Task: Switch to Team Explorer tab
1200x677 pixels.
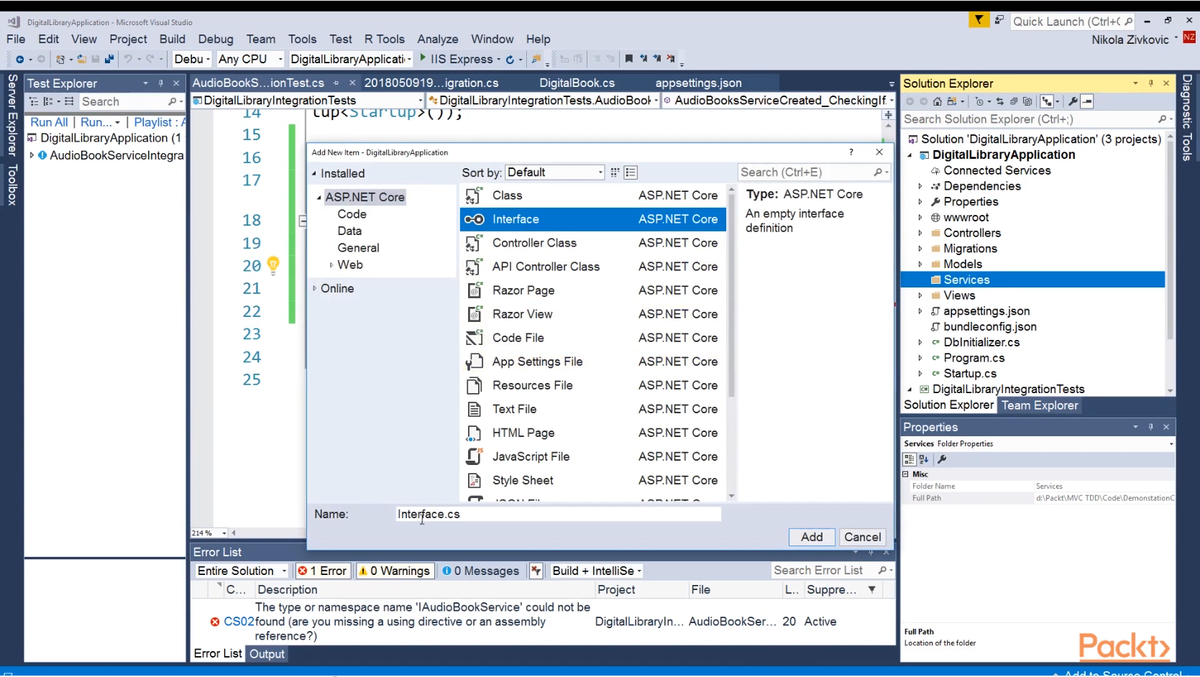Action: pos(1040,405)
